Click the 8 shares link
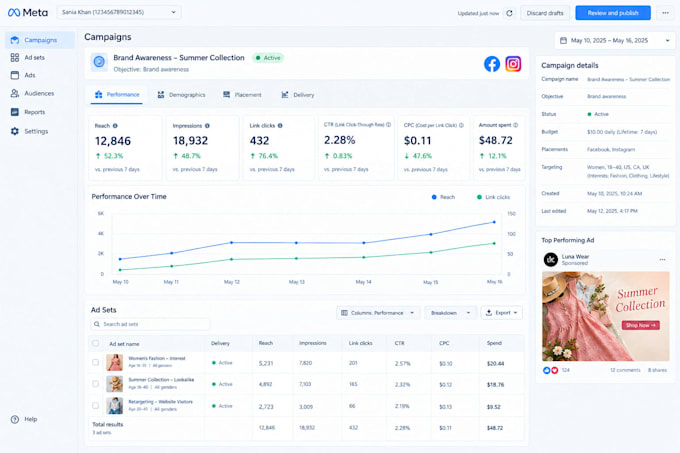This screenshot has width=680, height=453. 657,370
